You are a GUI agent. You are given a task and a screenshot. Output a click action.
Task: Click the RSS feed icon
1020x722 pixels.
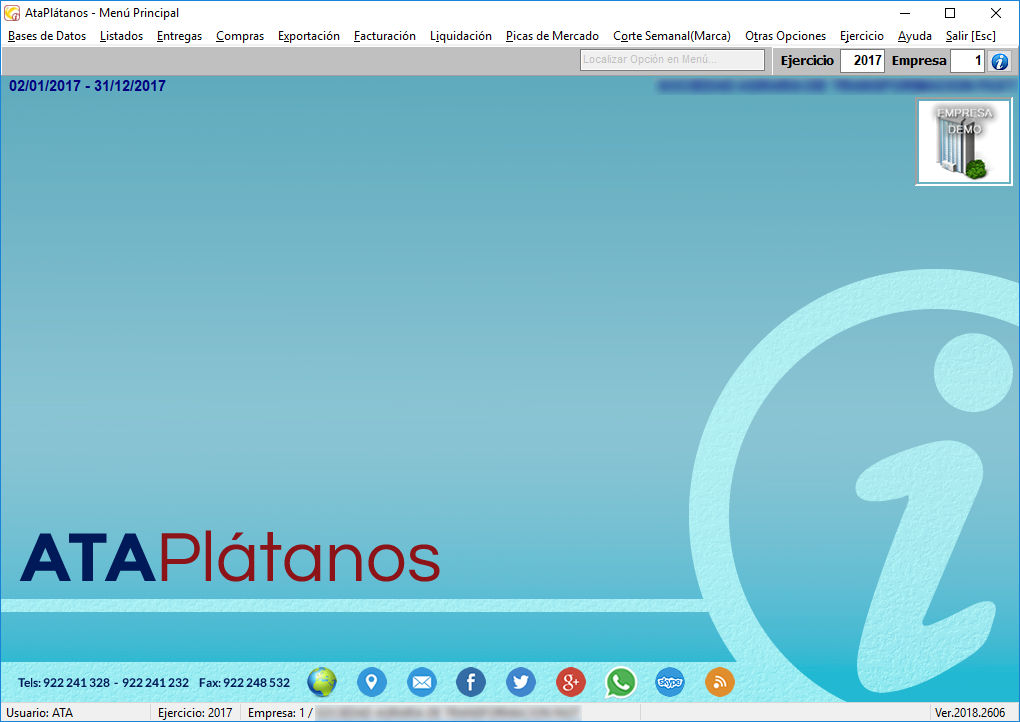pyautogui.click(x=720, y=682)
